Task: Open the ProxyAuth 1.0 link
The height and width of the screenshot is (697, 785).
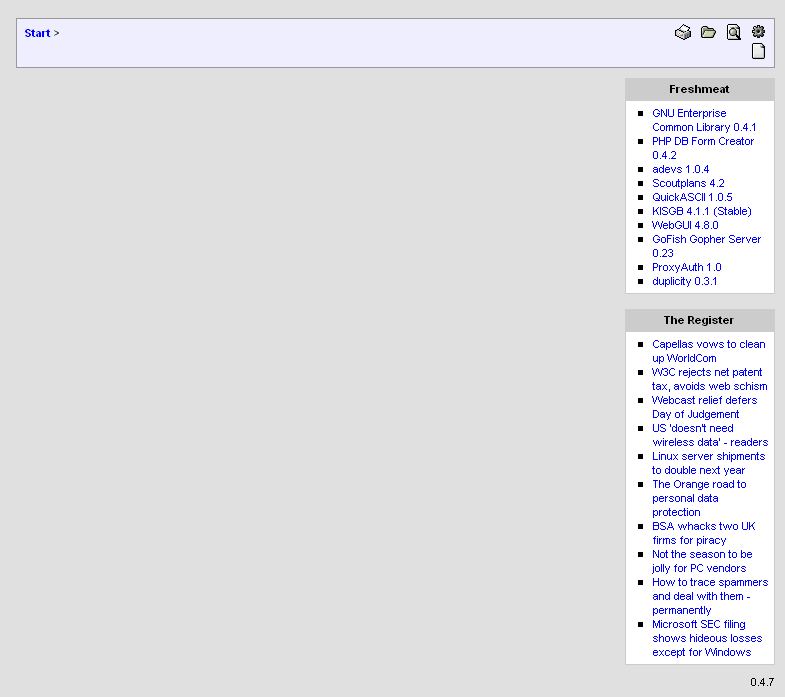Action: coord(686,267)
